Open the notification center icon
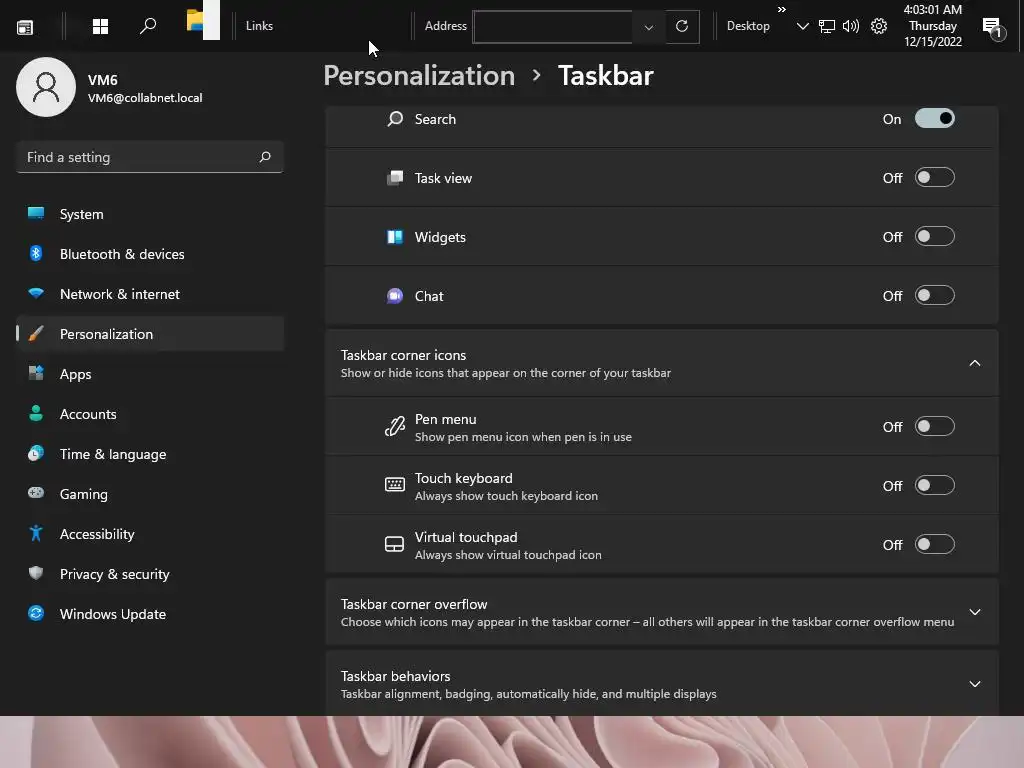 993,27
